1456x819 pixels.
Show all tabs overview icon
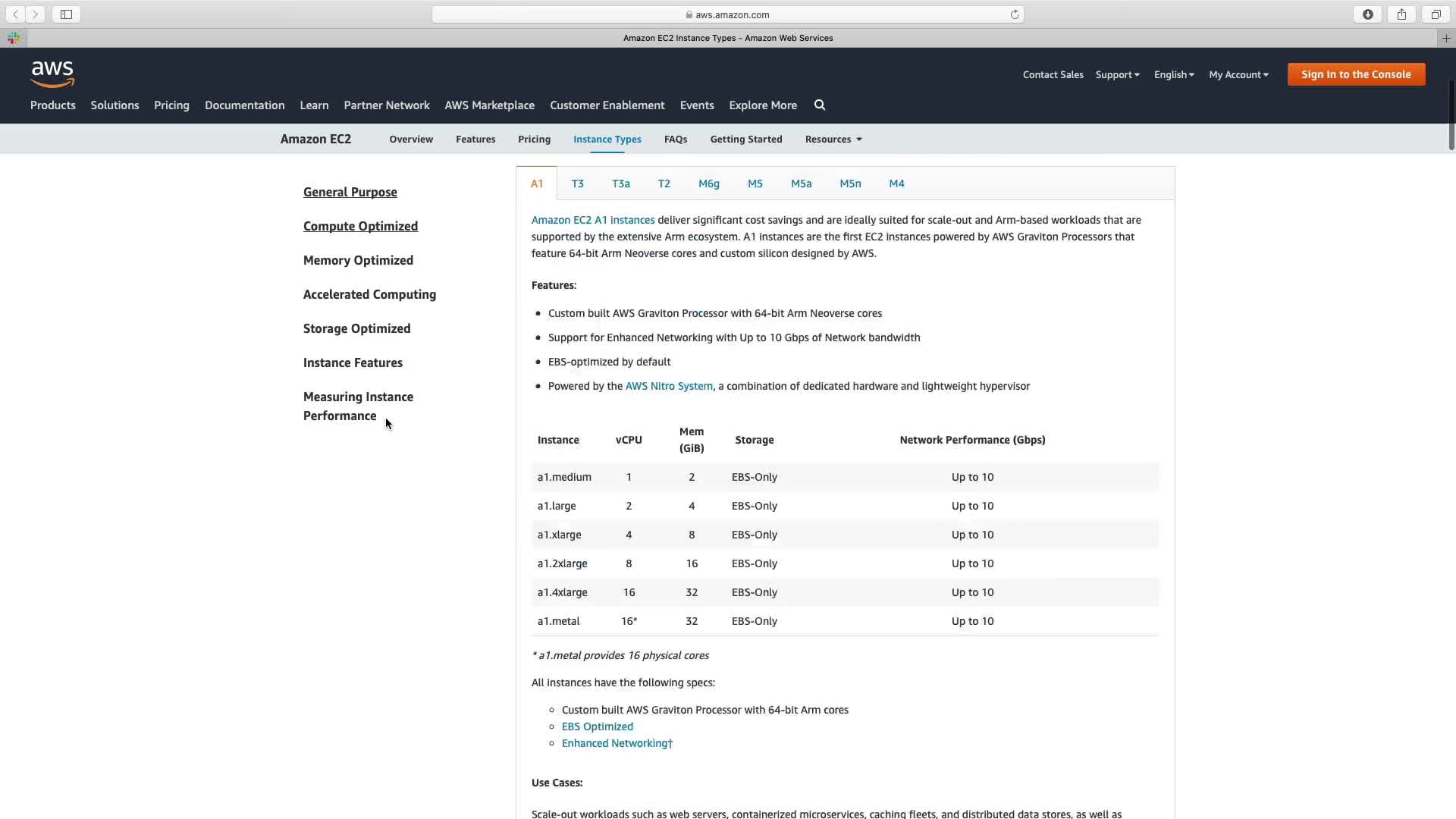(x=1436, y=14)
